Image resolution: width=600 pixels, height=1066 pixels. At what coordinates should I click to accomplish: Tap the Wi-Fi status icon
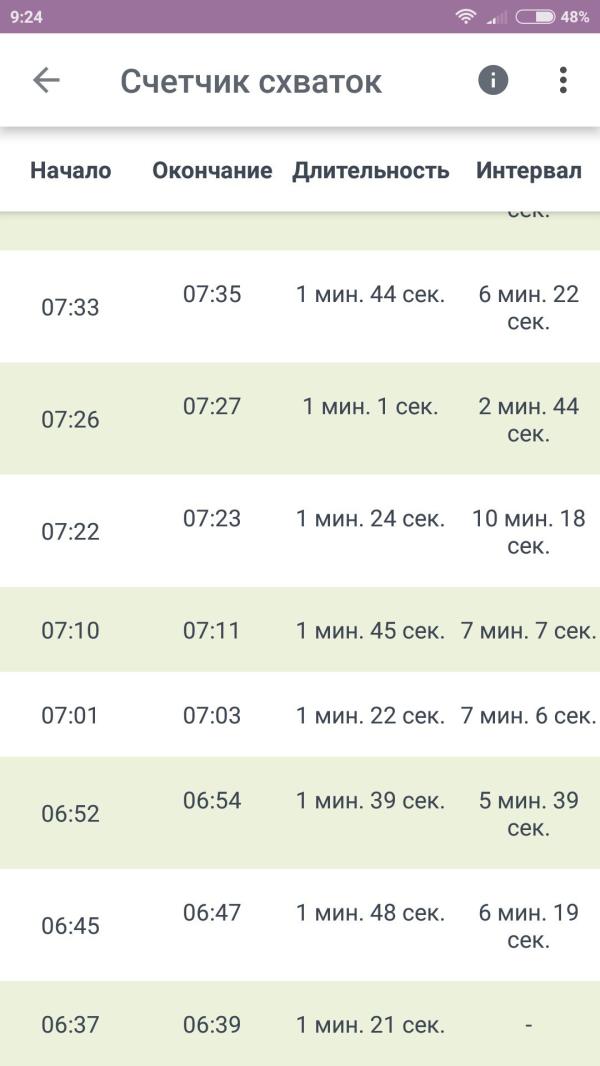[x=466, y=17]
